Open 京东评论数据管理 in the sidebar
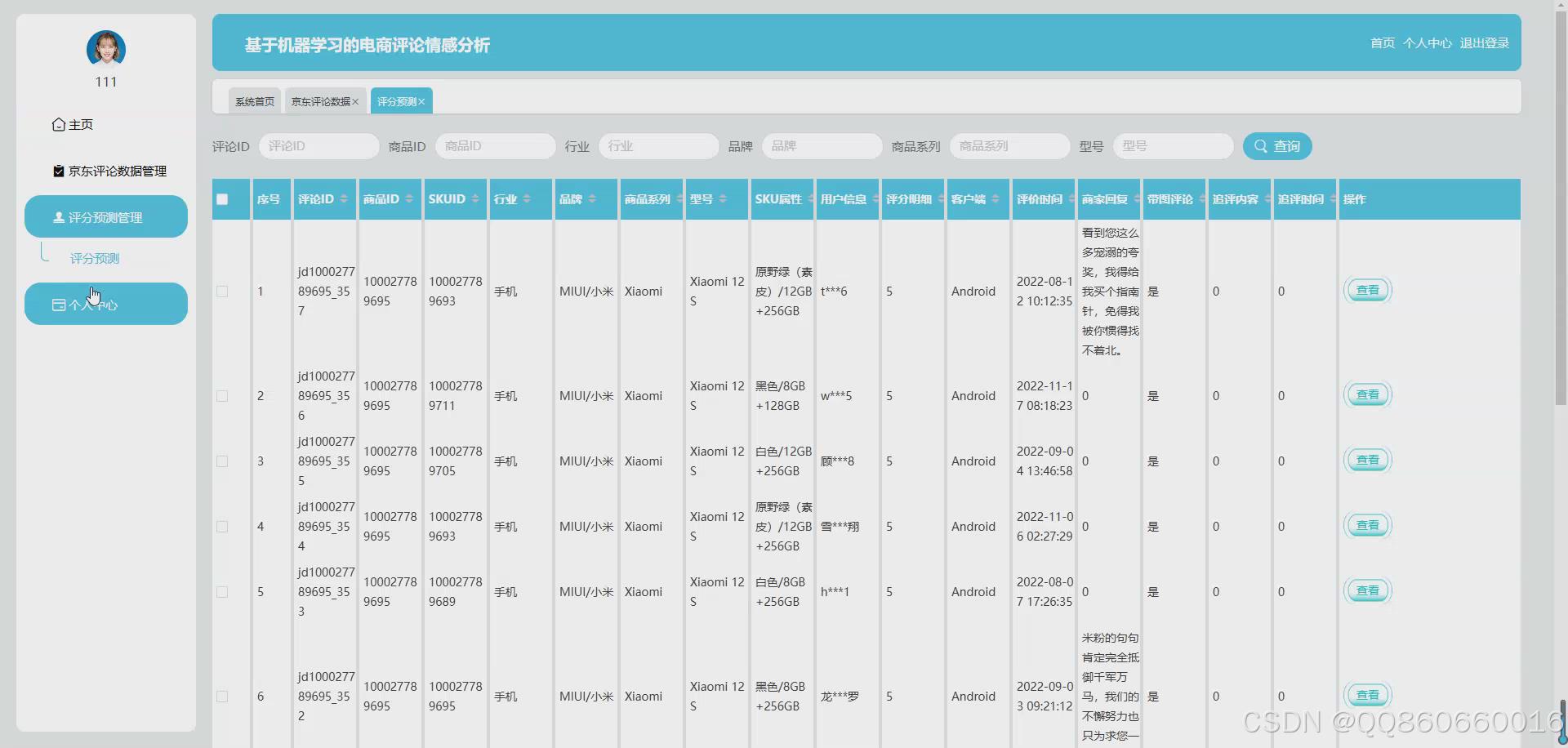This screenshot has height=748, width=1568. click(x=109, y=171)
